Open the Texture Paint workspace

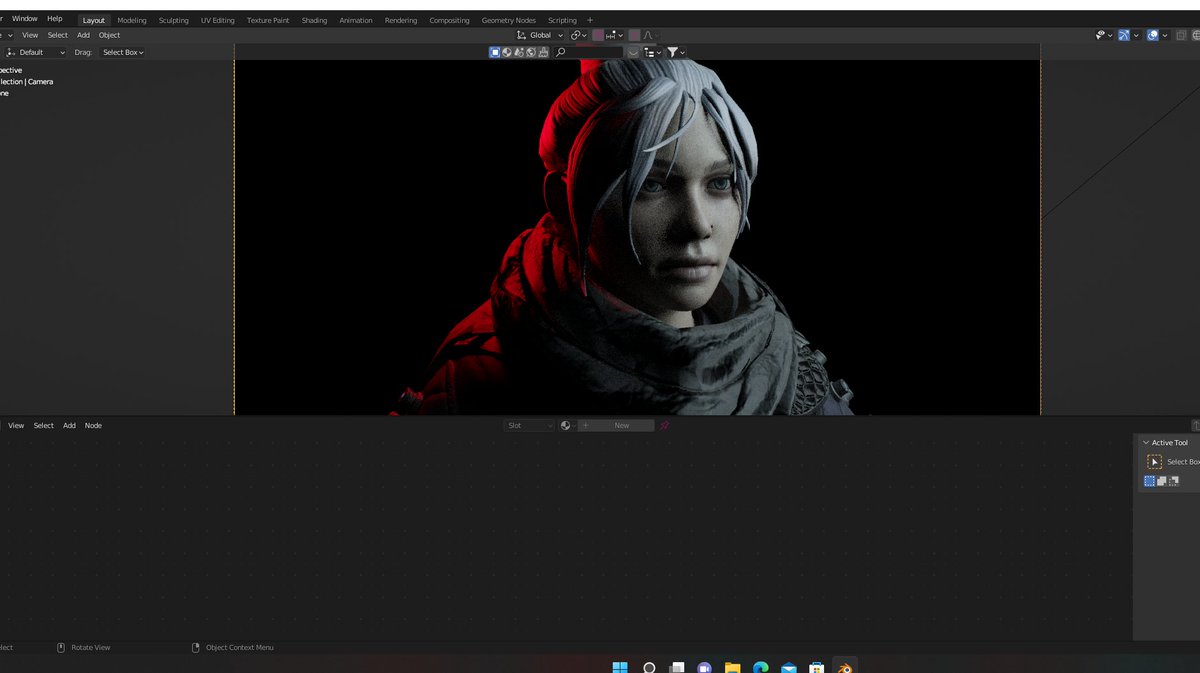(x=268, y=20)
